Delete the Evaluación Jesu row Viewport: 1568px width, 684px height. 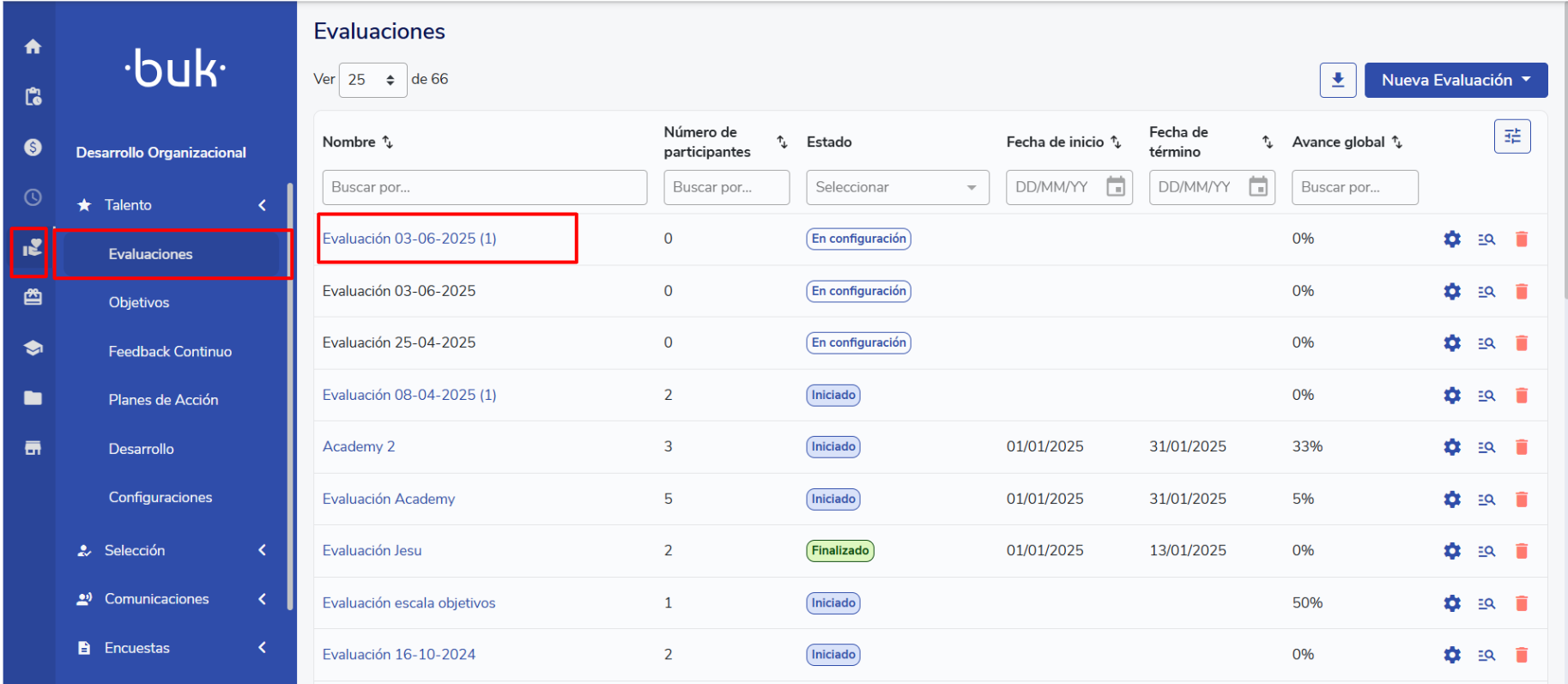point(1521,551)
